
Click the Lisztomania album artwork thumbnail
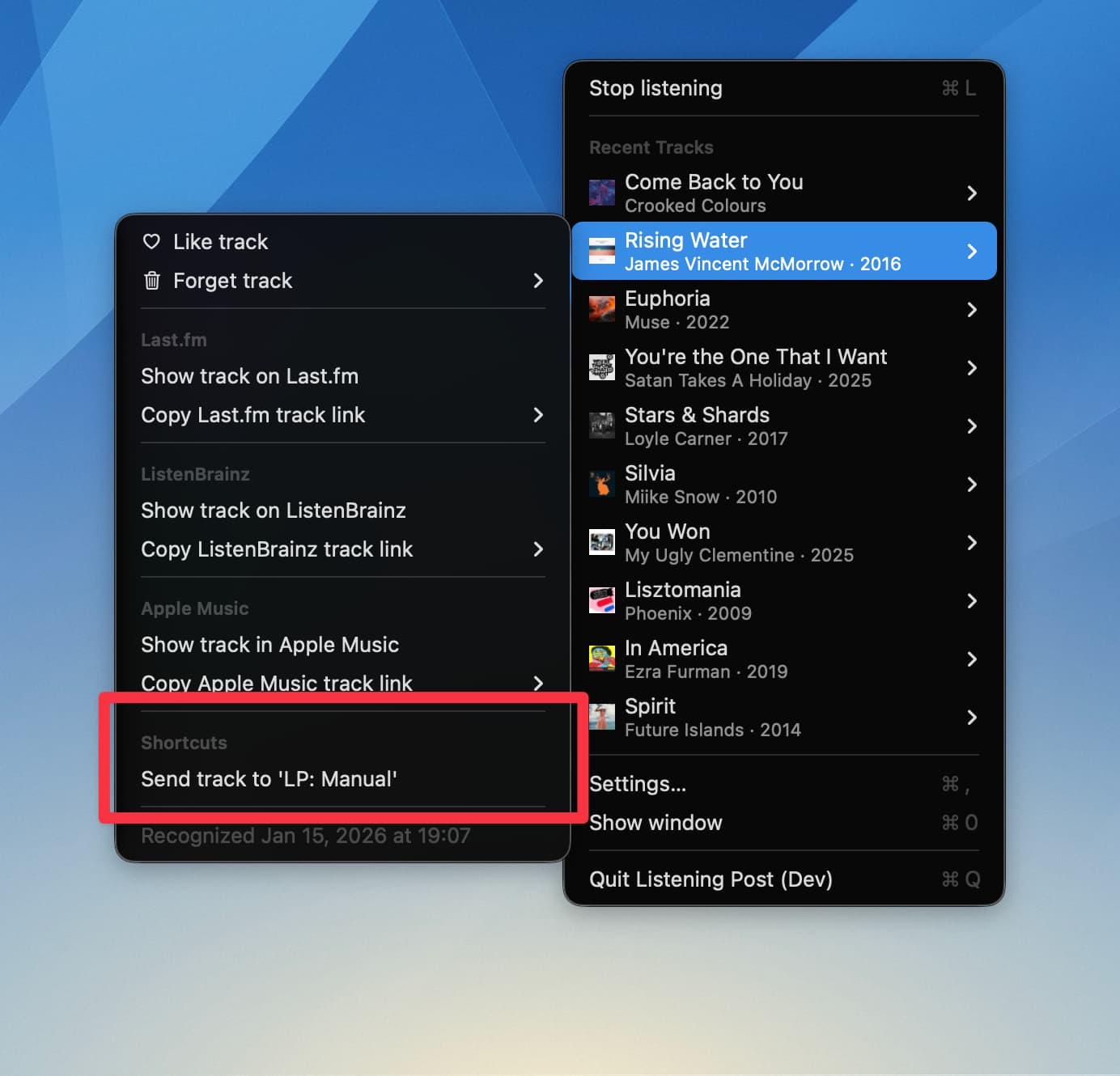coord(601,601)
